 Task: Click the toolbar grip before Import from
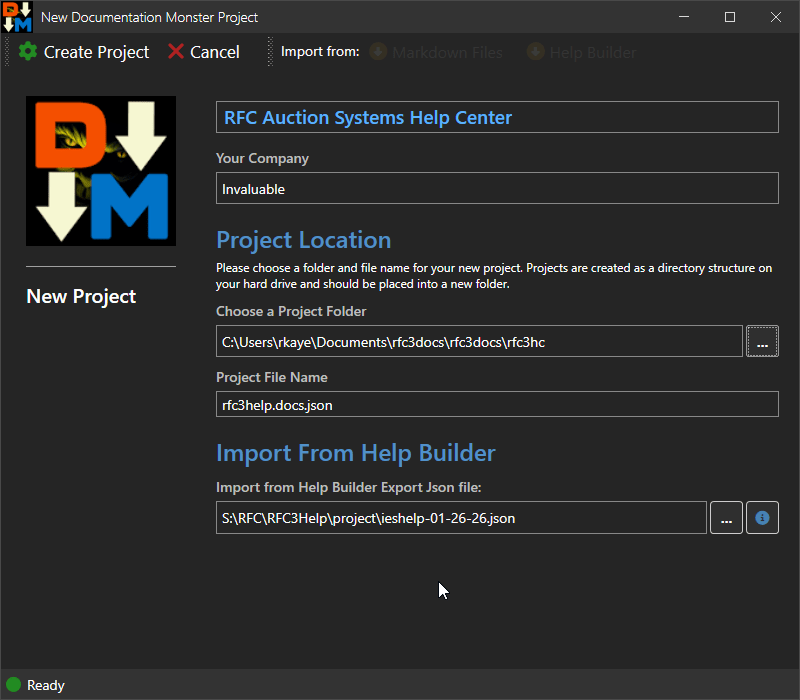click(270, 52)
